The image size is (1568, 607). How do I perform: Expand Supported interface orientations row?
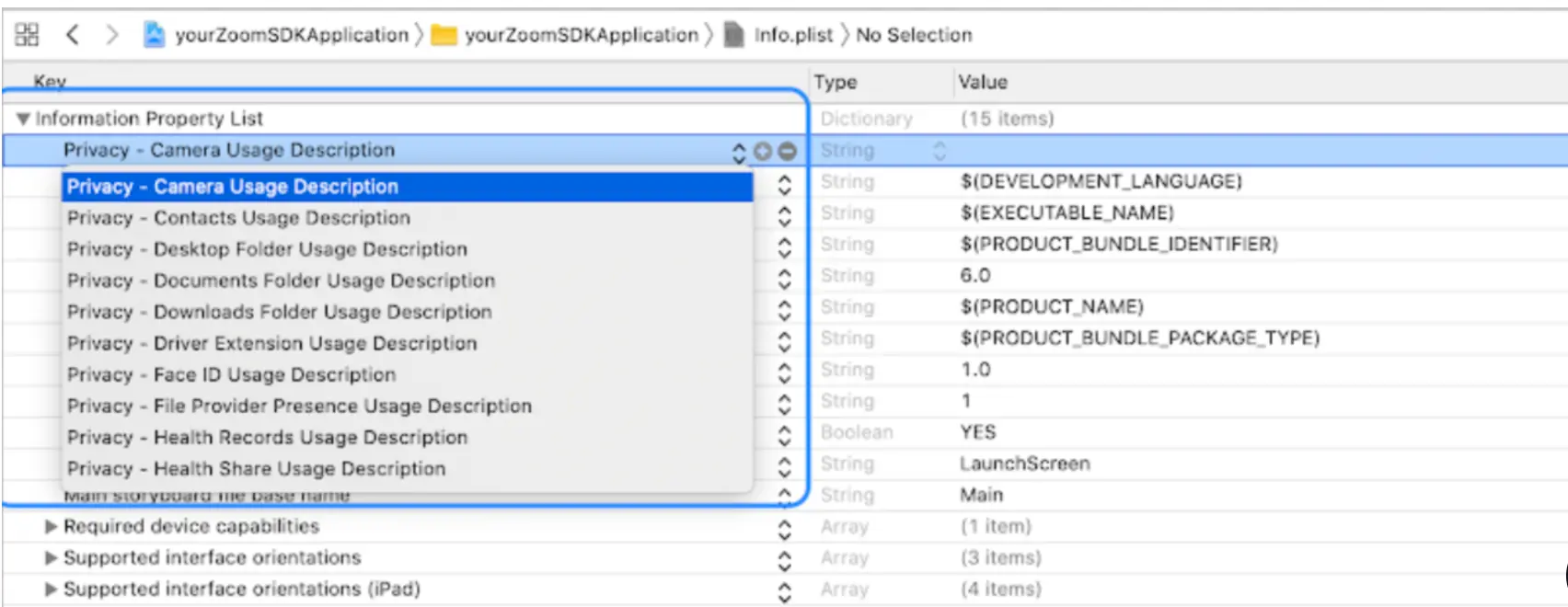tap(52, 558)
